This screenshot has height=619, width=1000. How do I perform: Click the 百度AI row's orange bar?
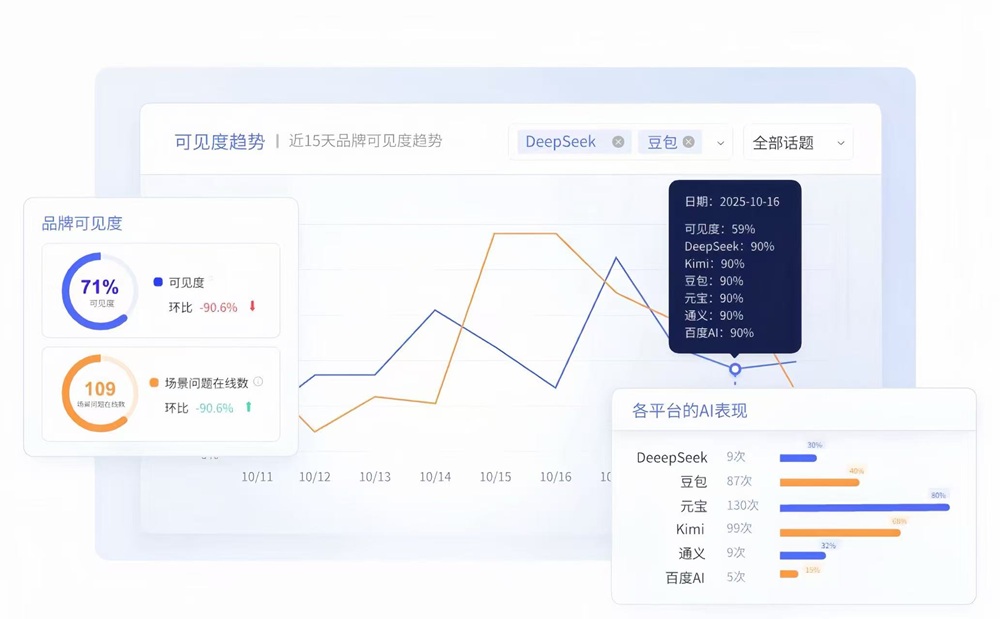[x=789, y=574]
